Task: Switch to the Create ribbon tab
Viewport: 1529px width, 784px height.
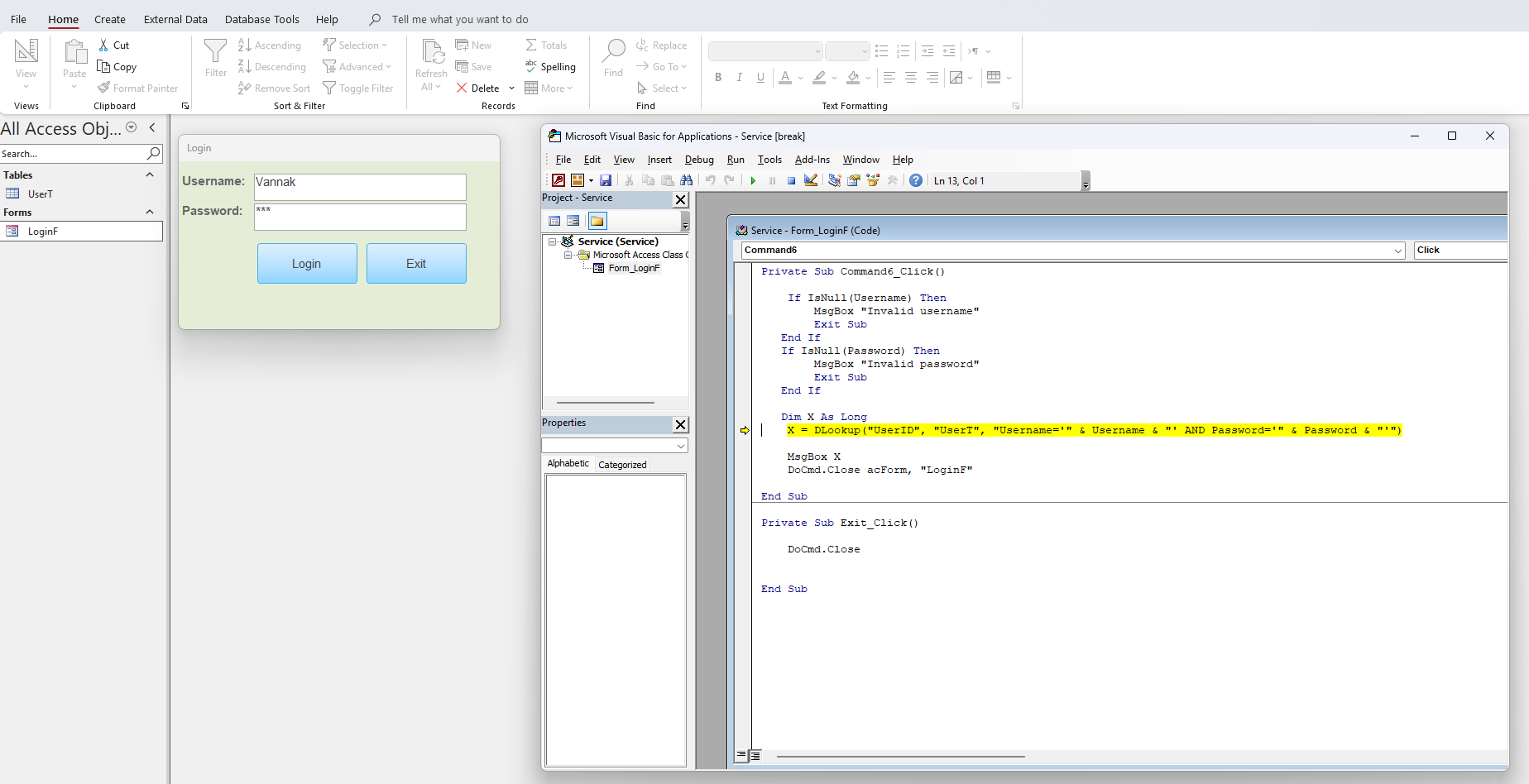Action: 110,19
